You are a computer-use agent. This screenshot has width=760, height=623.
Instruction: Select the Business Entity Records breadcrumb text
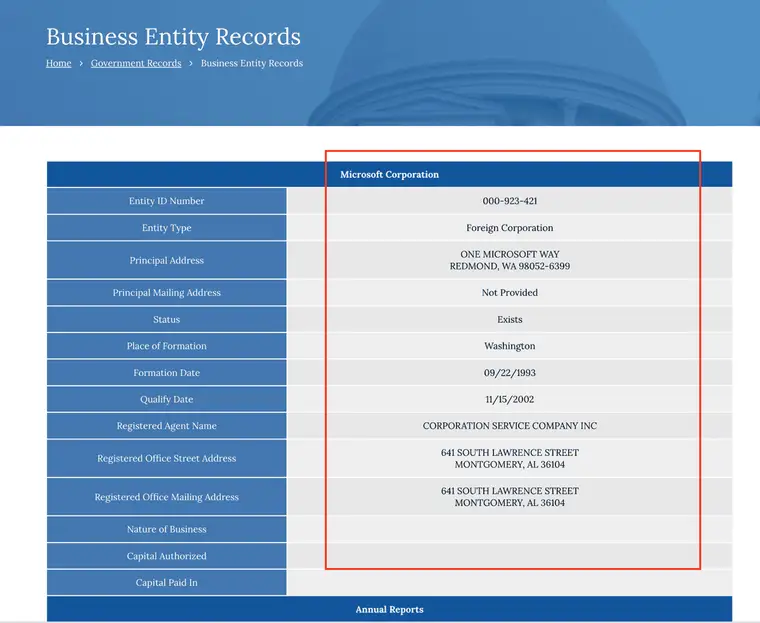pos(252,63)
